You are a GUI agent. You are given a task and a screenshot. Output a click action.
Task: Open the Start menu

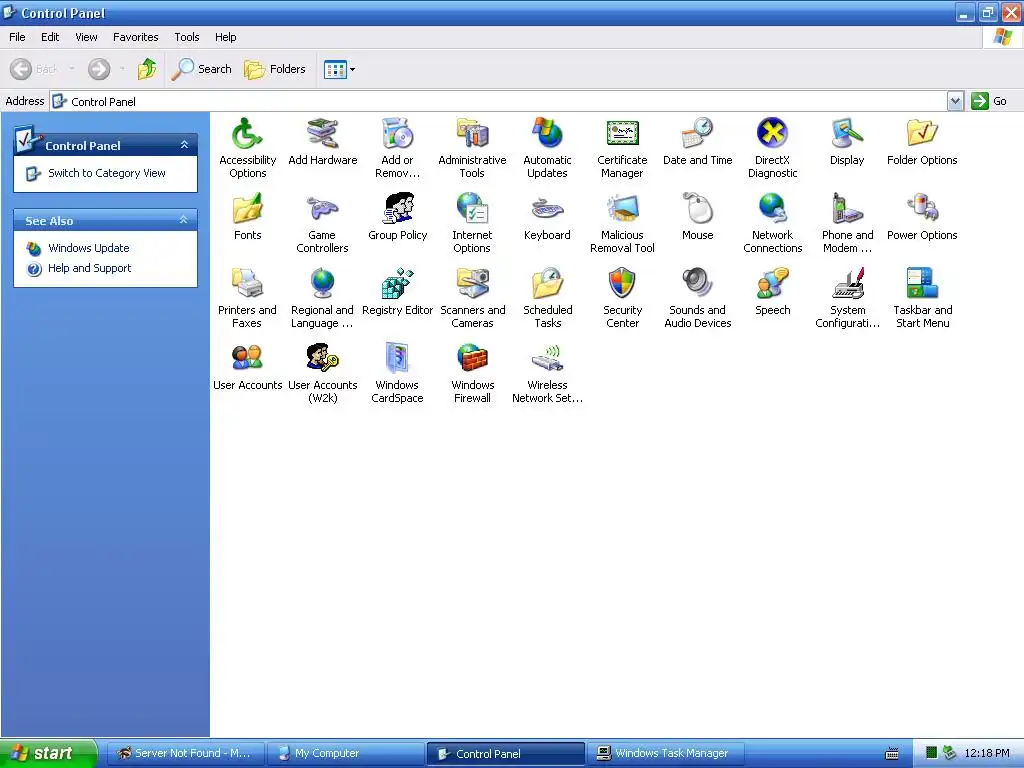(x=47, y=753)
